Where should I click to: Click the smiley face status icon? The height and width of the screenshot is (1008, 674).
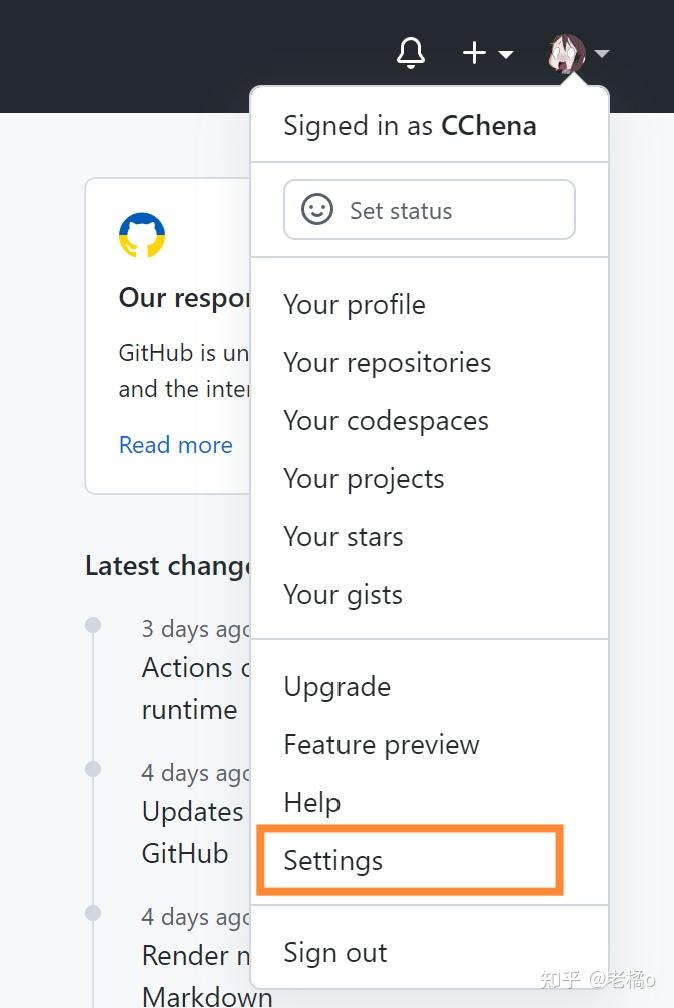point(317,210)
